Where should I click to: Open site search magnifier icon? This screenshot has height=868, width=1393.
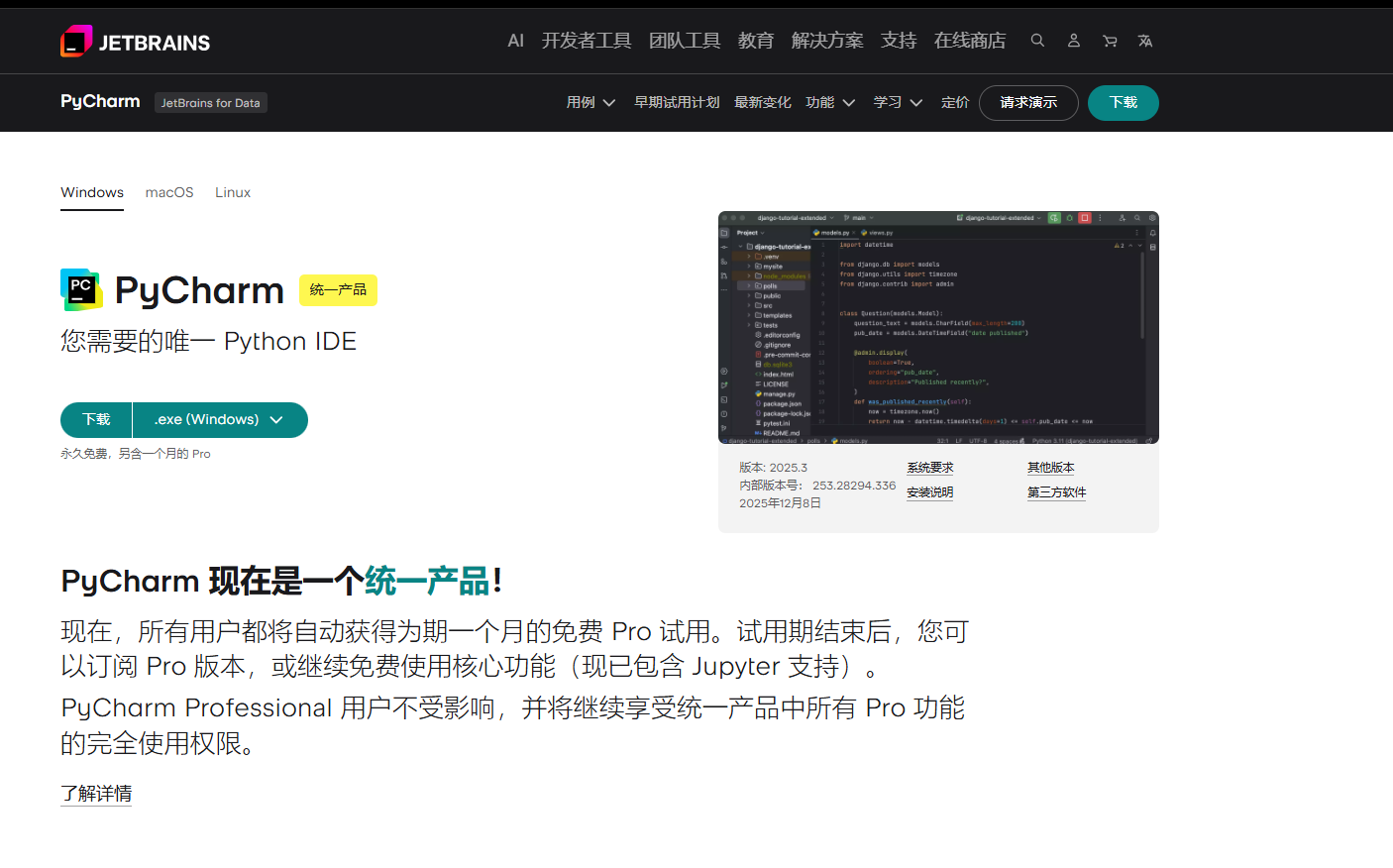(1037, 41)
